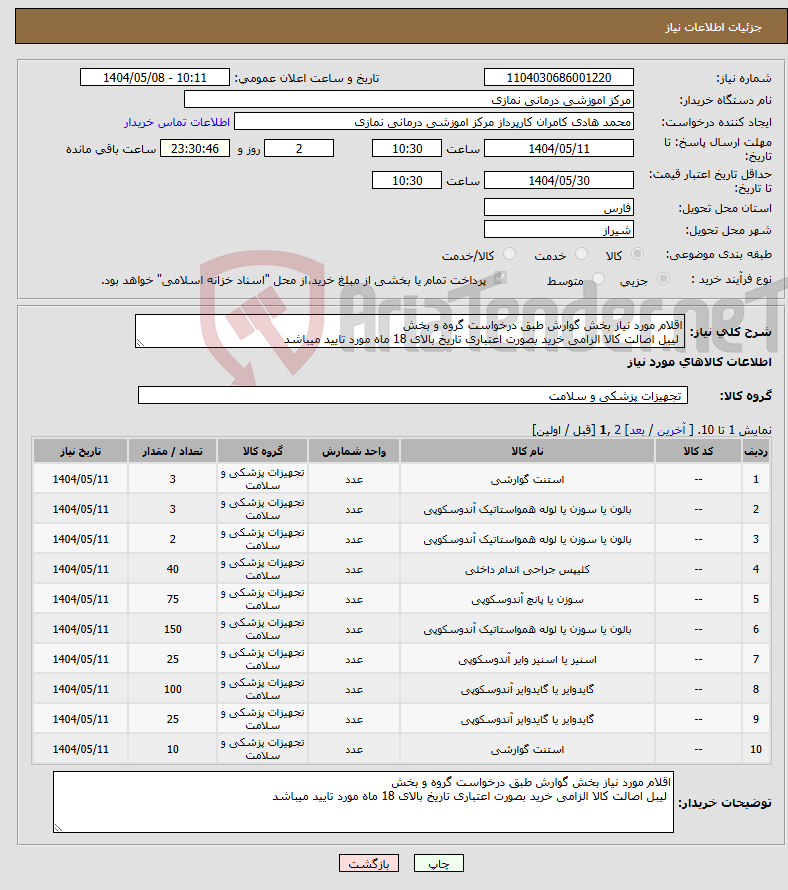Click the گروه کالا field تجهیزات پزشکی و سلامت

click(413, 396)
